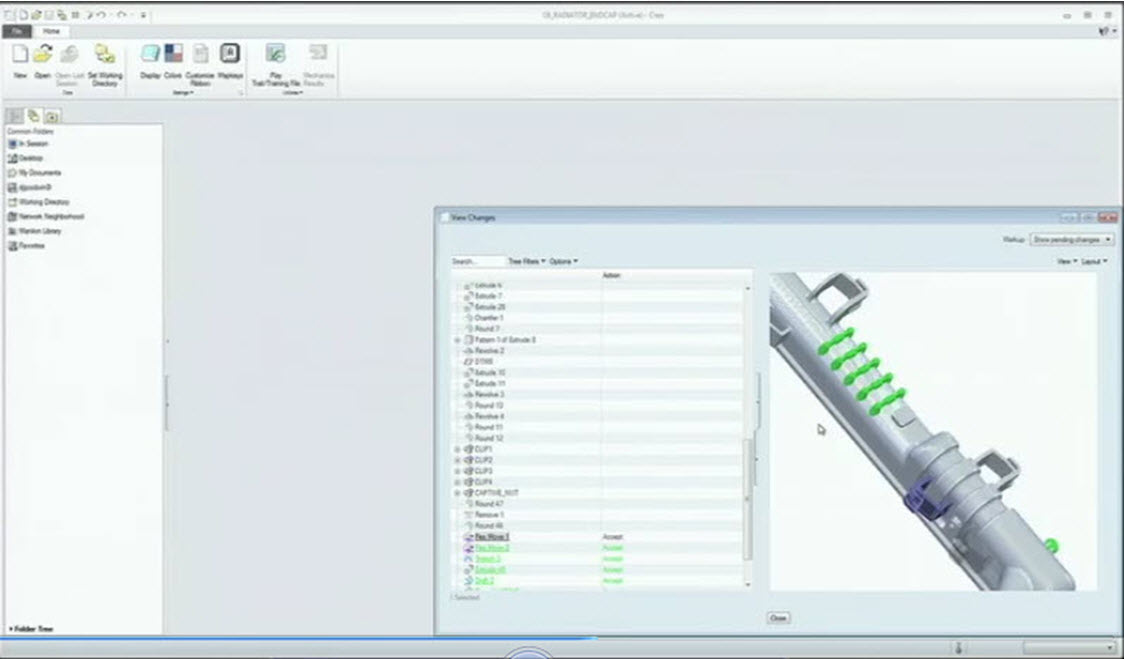Click Accept action for Flex Move 1
Viewport: 1125px width, 659px height.
613,536
